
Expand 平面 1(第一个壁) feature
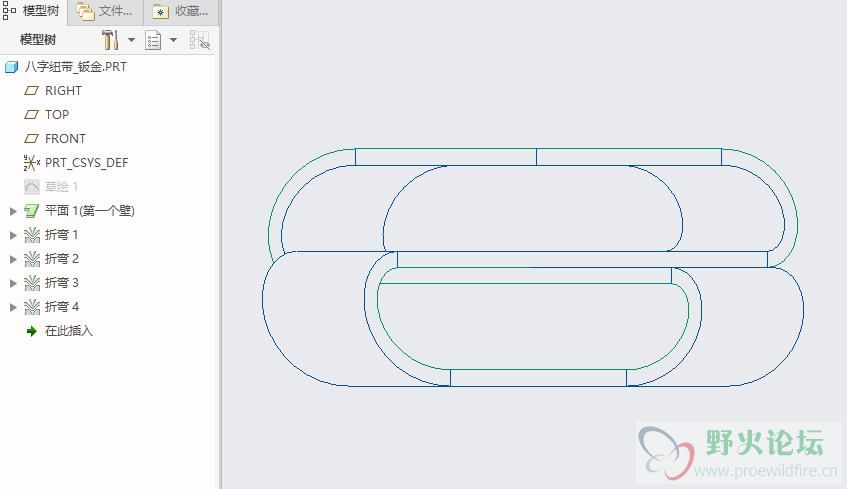14,211
